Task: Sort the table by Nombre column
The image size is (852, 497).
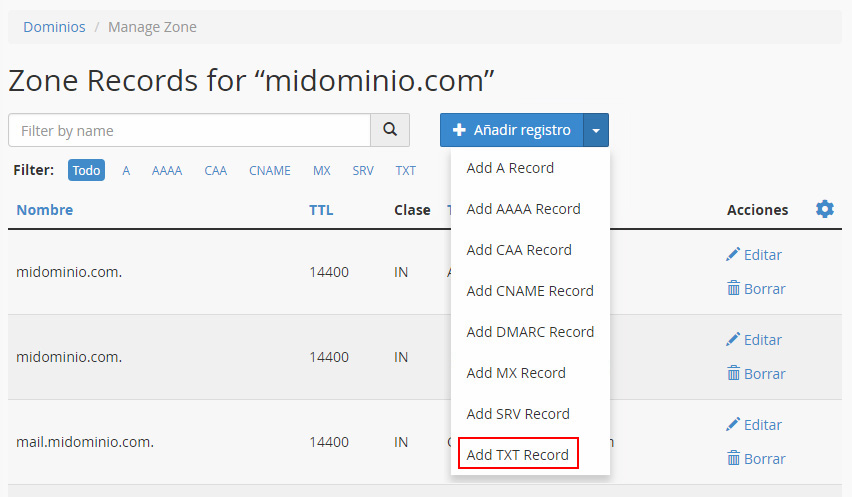Action: [45, 210]
